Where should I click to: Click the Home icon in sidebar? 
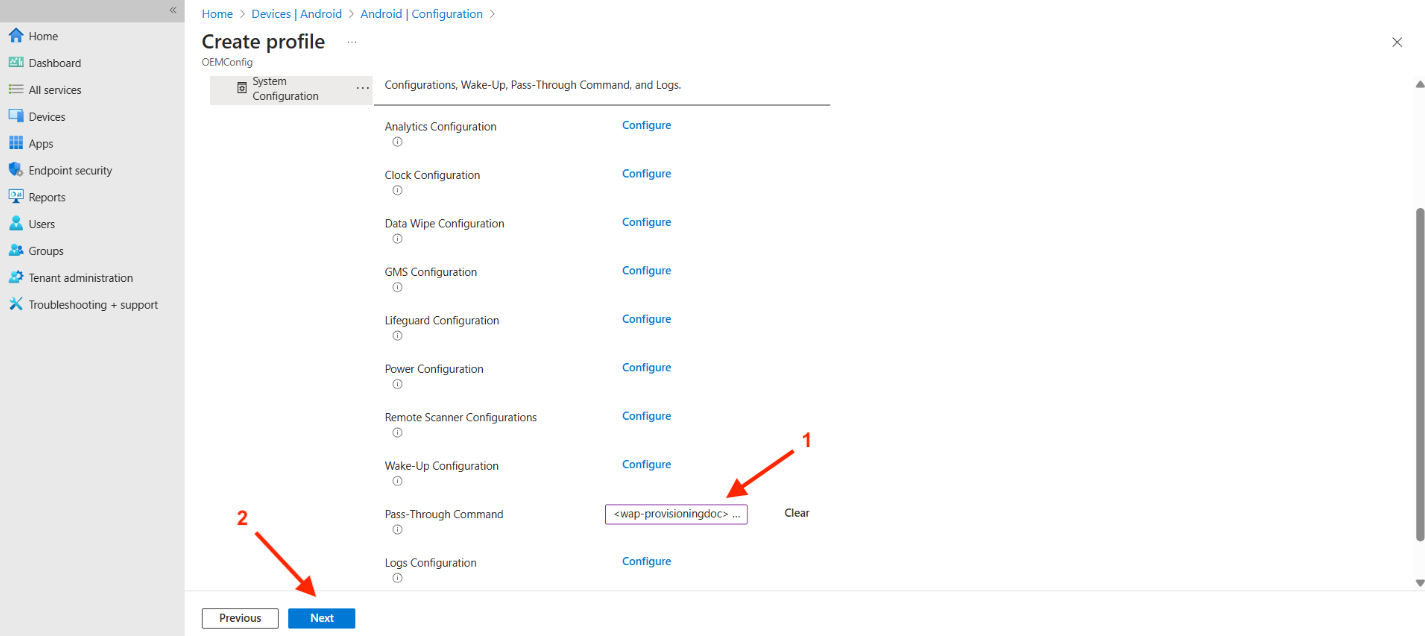coord(16,36)
